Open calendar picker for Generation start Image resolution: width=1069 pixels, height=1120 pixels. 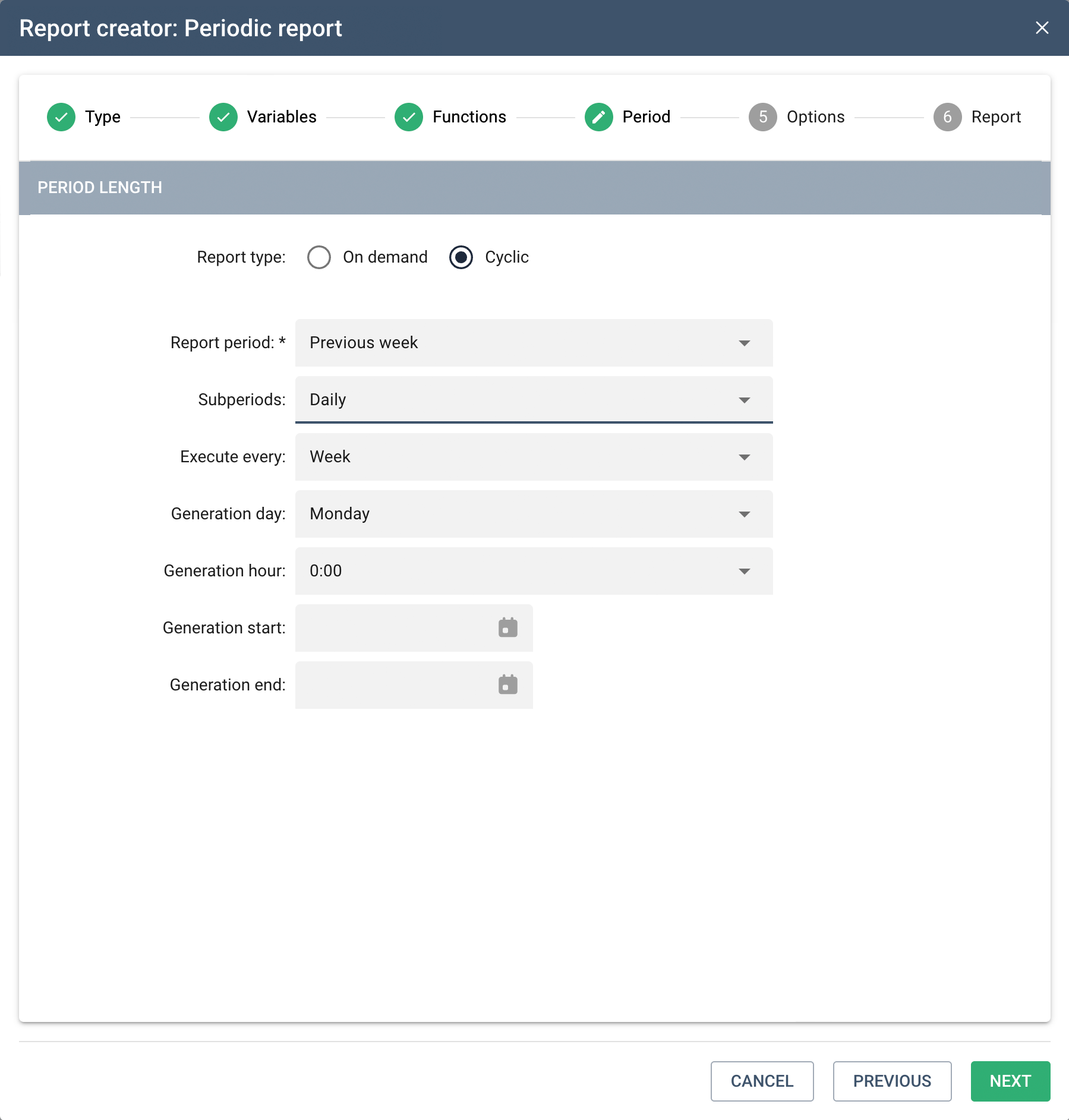508,627
